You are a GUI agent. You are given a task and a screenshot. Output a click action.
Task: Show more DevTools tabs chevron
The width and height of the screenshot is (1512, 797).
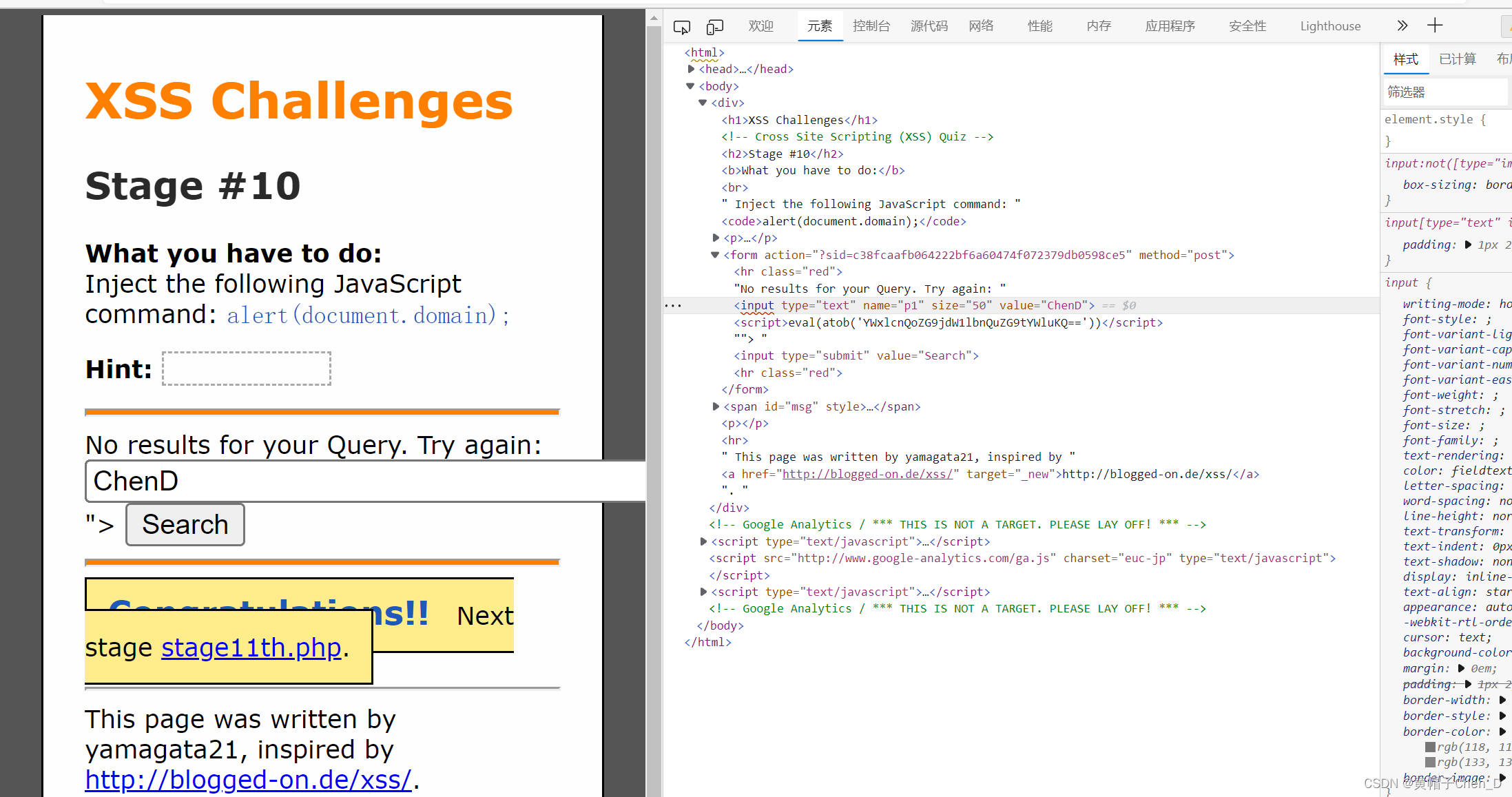(x=1402, y=25)
